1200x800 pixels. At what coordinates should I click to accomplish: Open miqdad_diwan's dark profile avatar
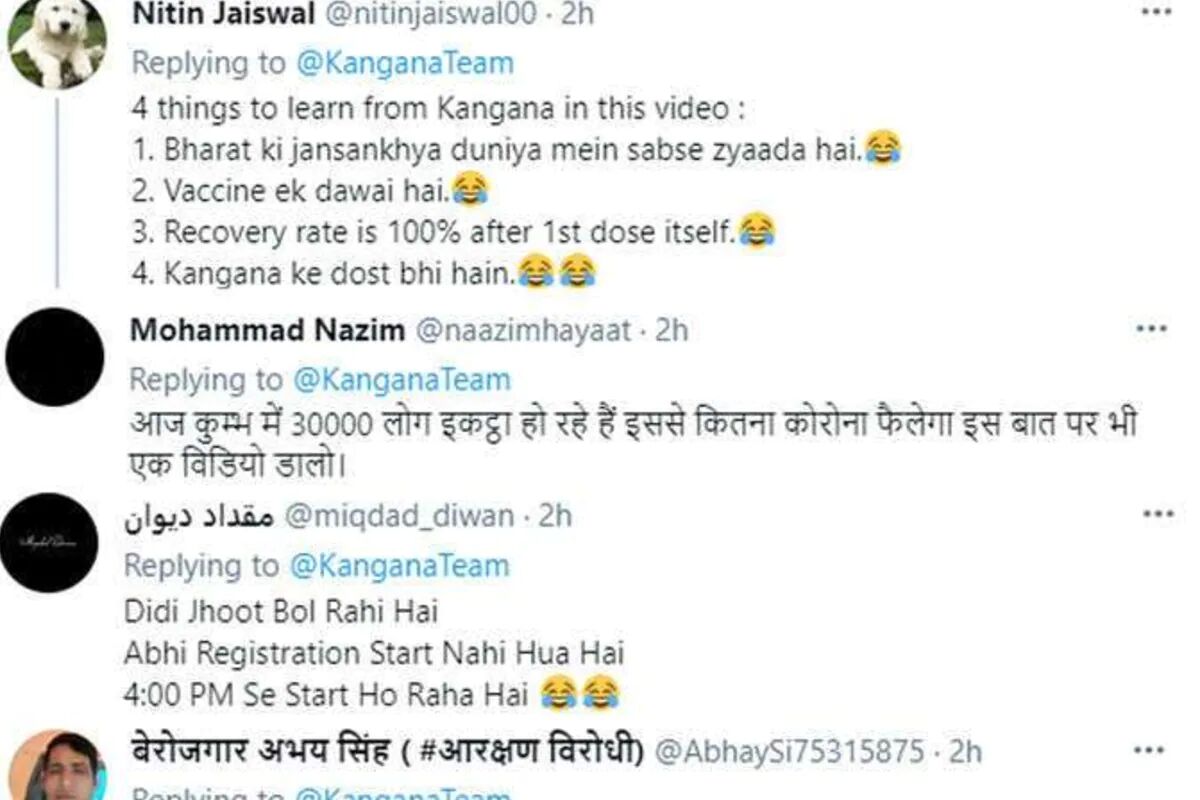click(x=49, y=542)
